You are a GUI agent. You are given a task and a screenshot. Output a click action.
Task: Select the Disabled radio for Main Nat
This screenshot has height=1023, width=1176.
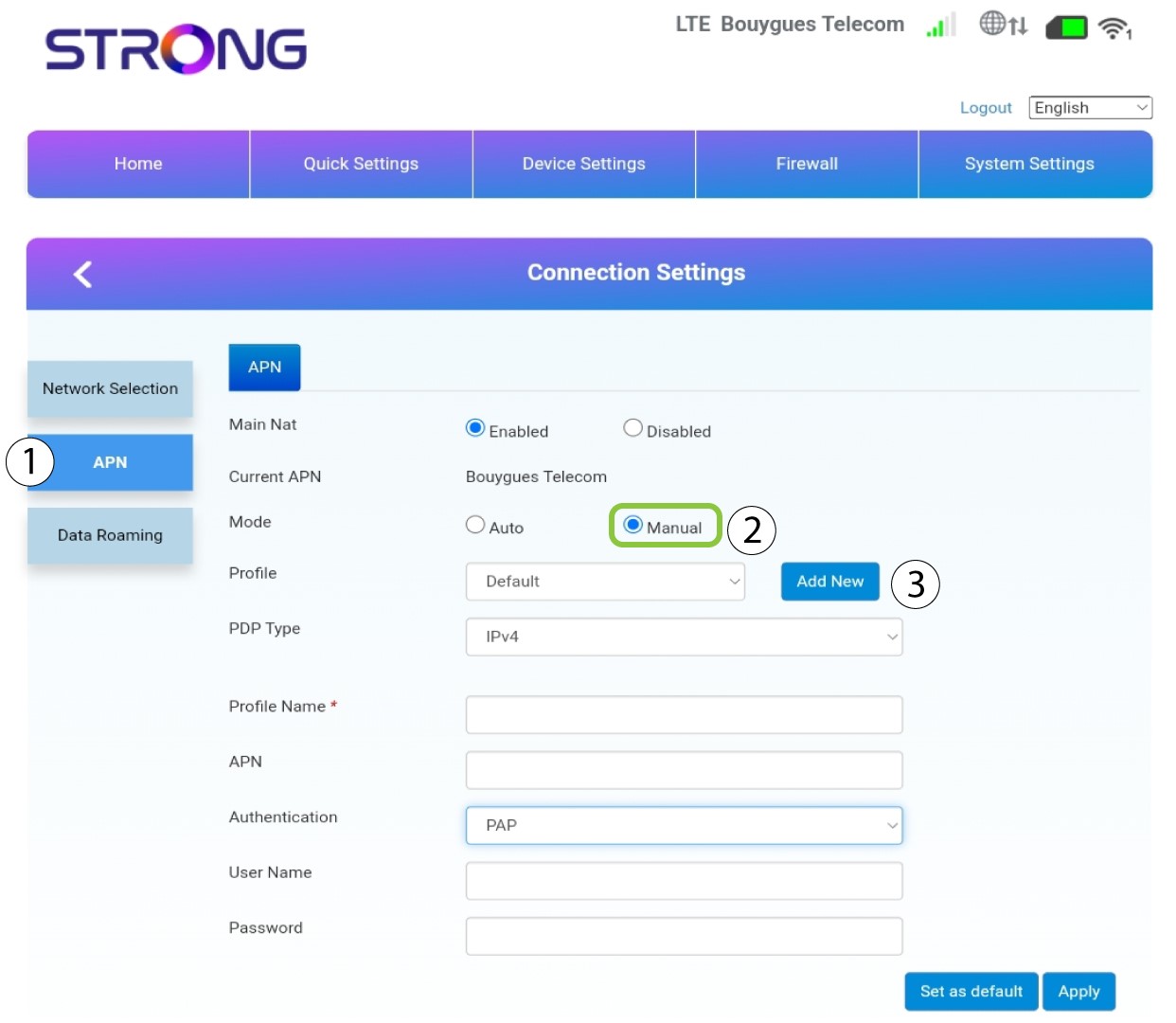(x=633, y=428)
